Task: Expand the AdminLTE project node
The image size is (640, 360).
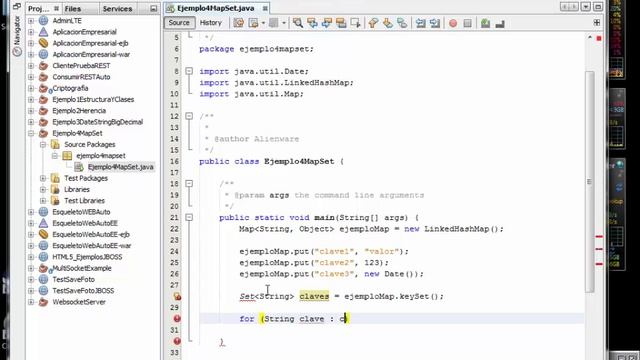Action: pos(31,20)
